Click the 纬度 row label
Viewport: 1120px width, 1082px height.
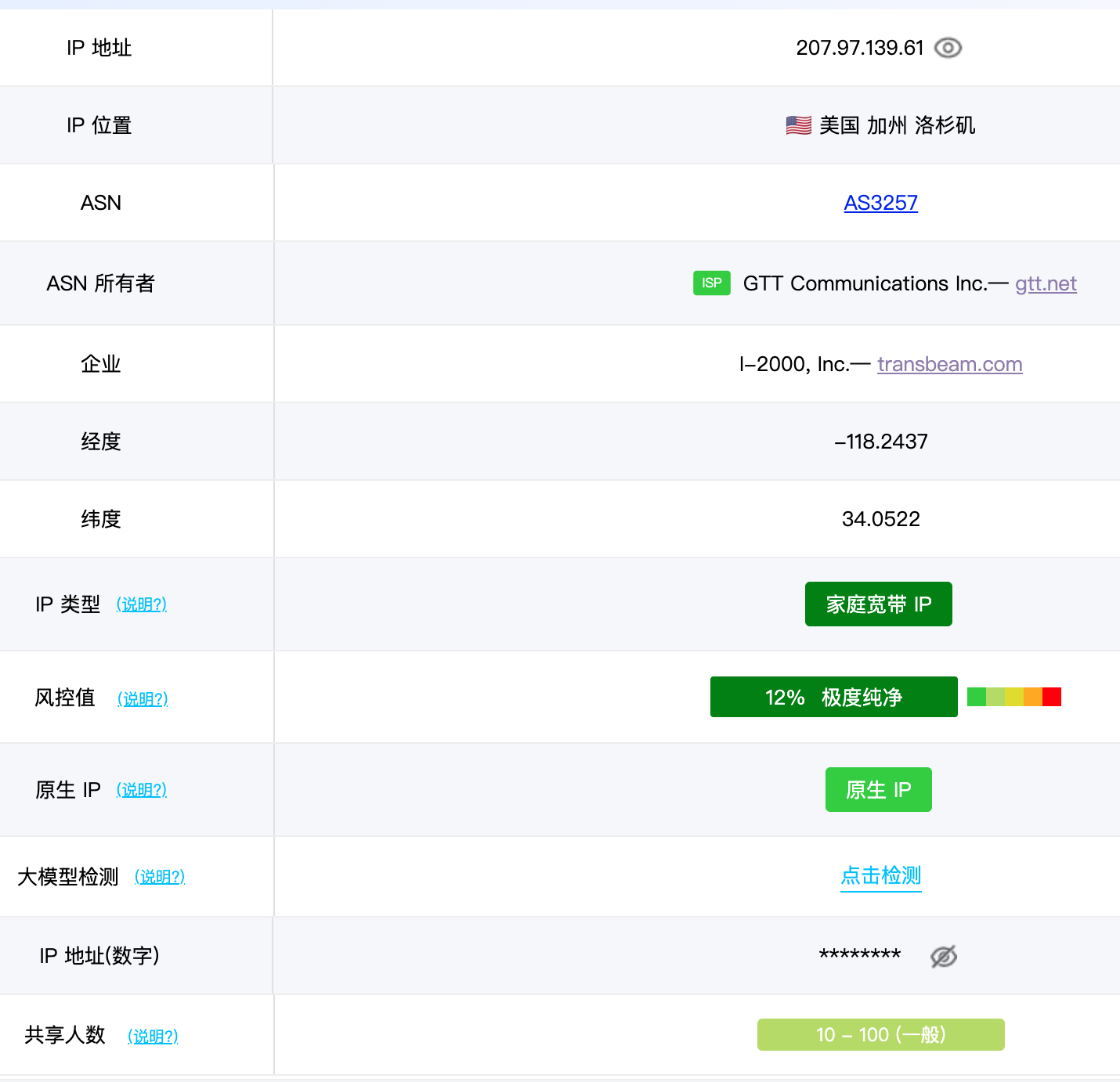[101, 519]
